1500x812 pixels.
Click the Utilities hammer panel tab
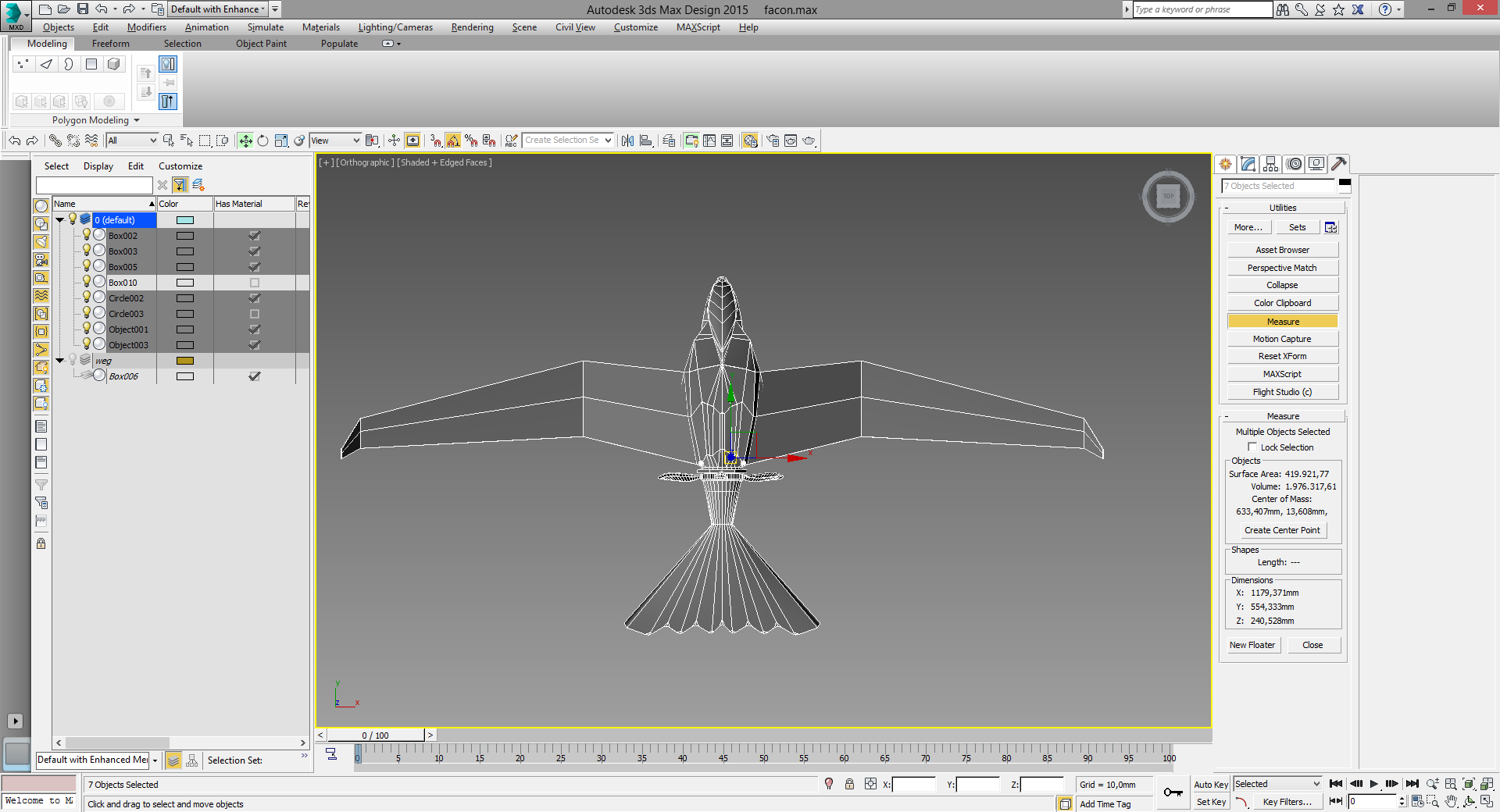[1339, 164]
